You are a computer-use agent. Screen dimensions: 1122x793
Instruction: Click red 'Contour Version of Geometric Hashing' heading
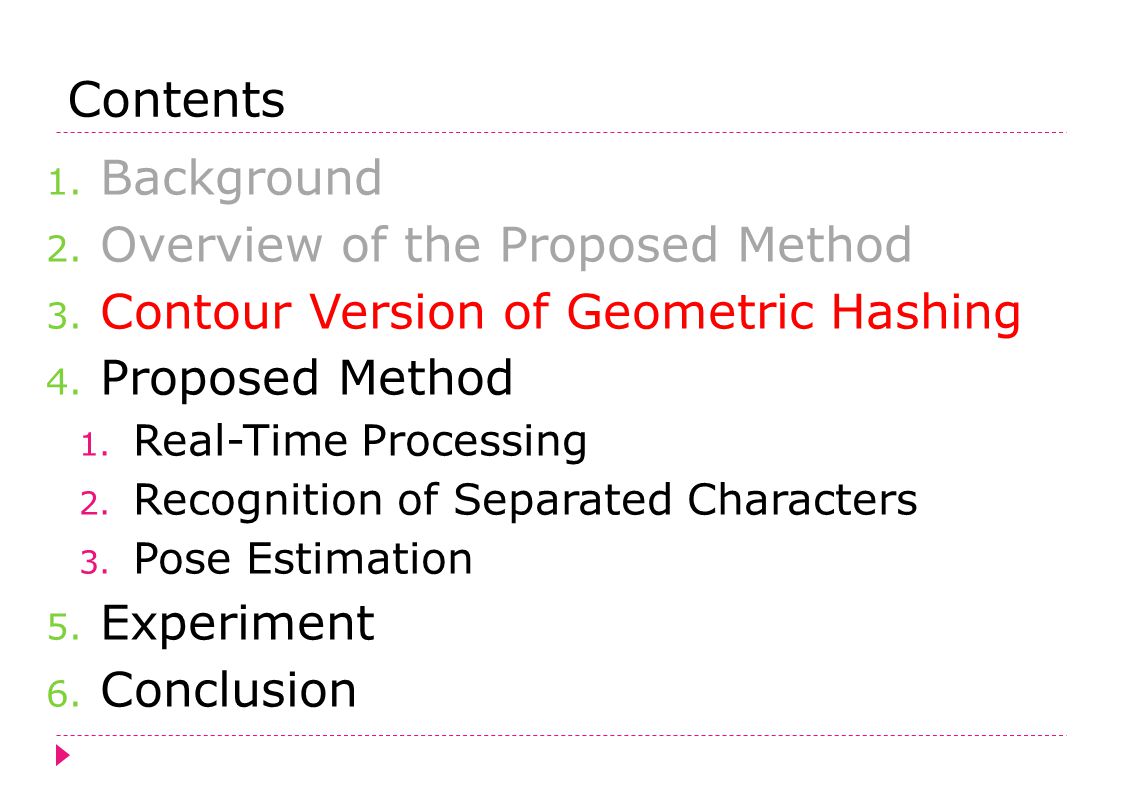(560, 313)
